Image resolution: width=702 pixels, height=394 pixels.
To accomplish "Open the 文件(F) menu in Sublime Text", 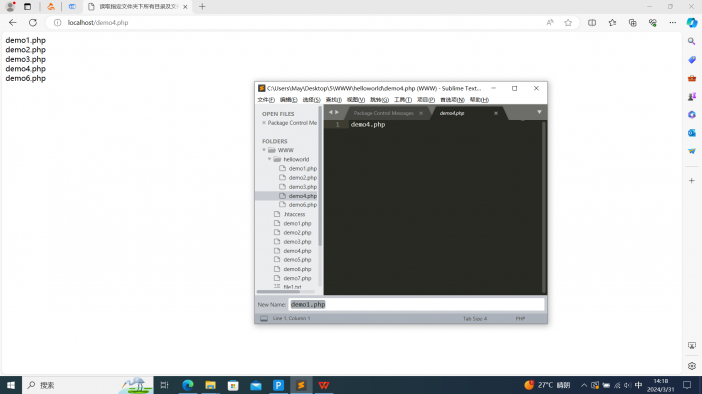I will (x=266, y=100).
